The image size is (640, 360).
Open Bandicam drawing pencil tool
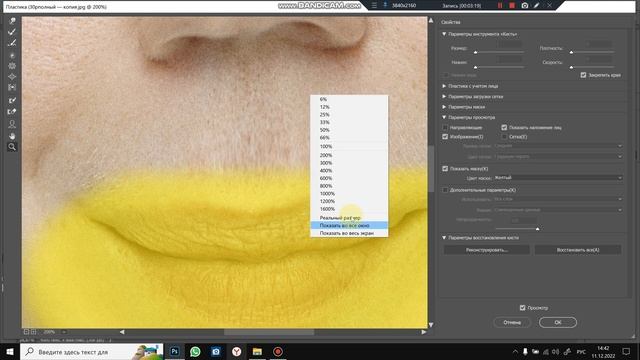(x=537, y=5)
